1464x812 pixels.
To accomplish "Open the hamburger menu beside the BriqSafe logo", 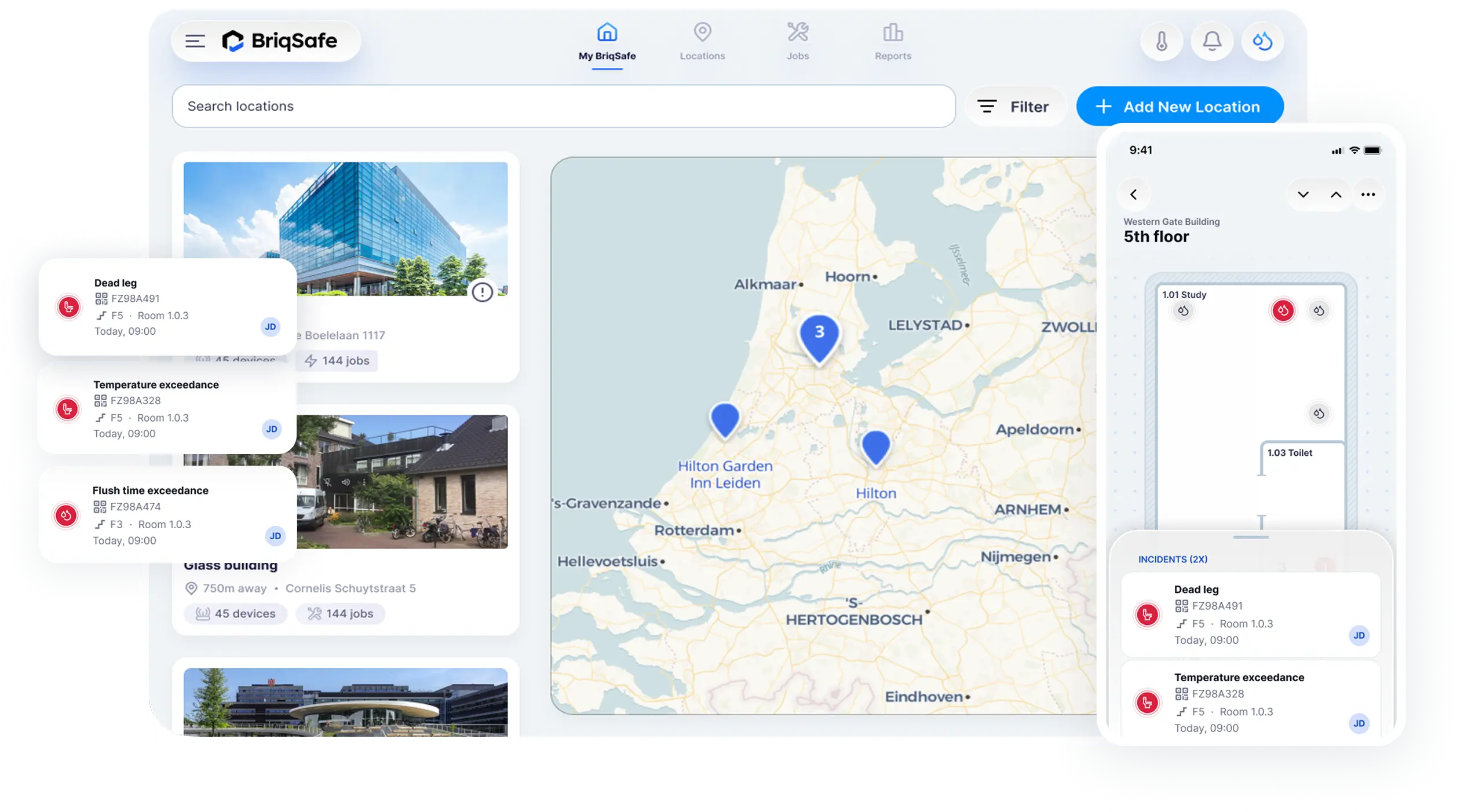I will tap(195, 41).
